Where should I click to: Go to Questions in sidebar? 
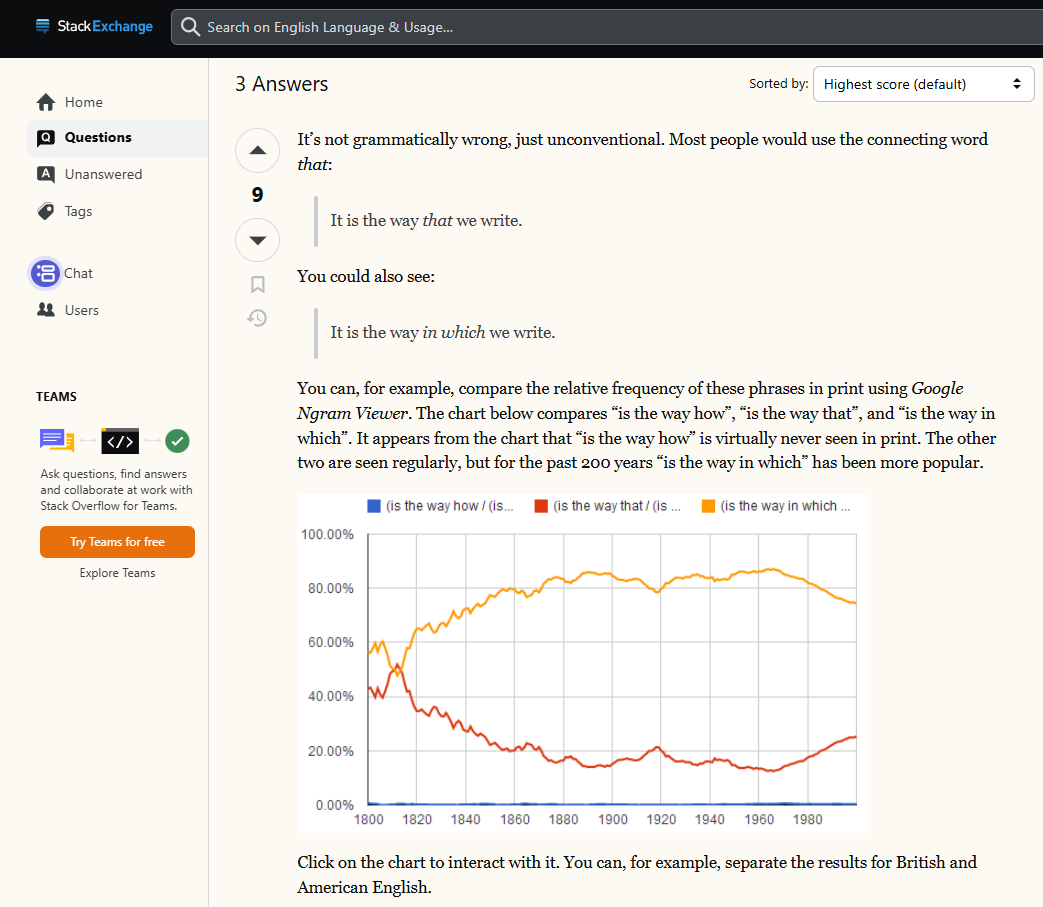click(x=98, y=138)
